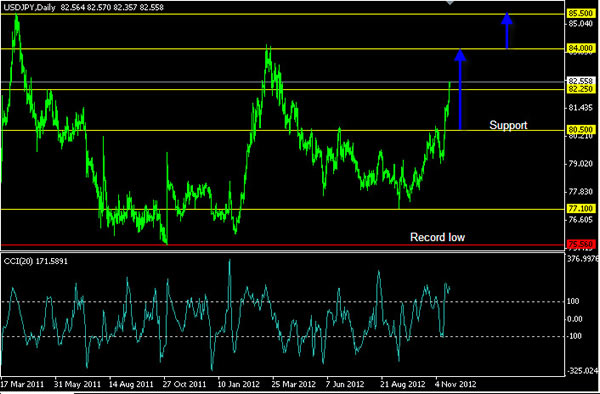This screenshot has height=394, width=600.
Task: Select the 82.250 yellow price tag
Action: pos(581,89)
